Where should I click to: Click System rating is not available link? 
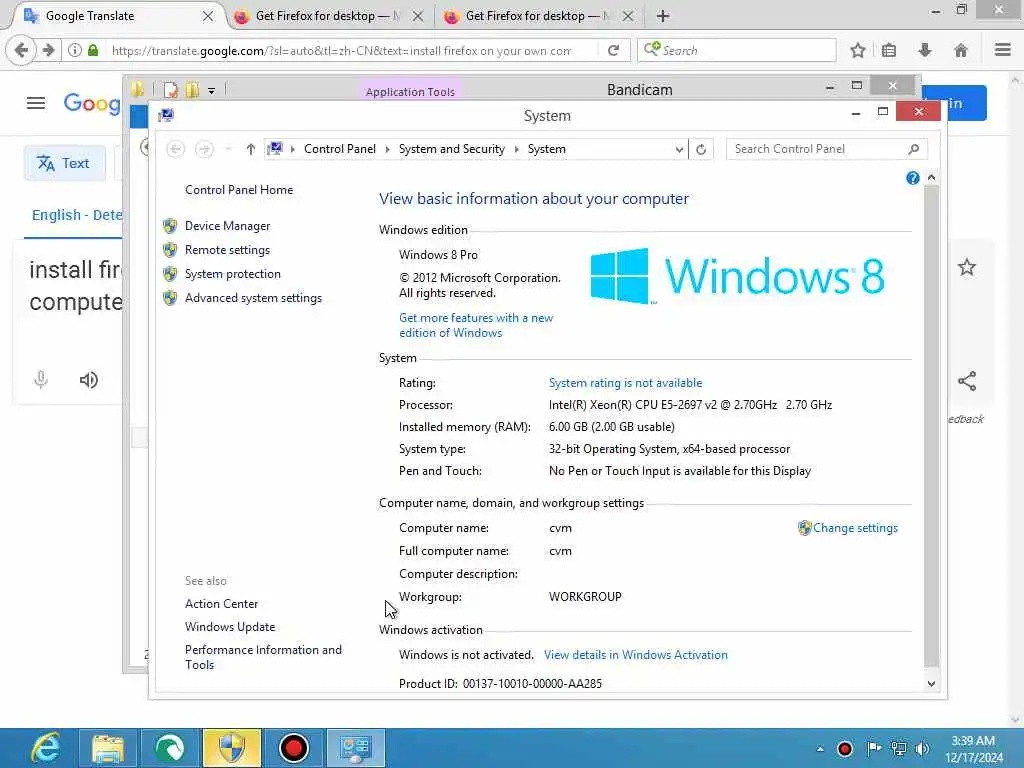626,383
